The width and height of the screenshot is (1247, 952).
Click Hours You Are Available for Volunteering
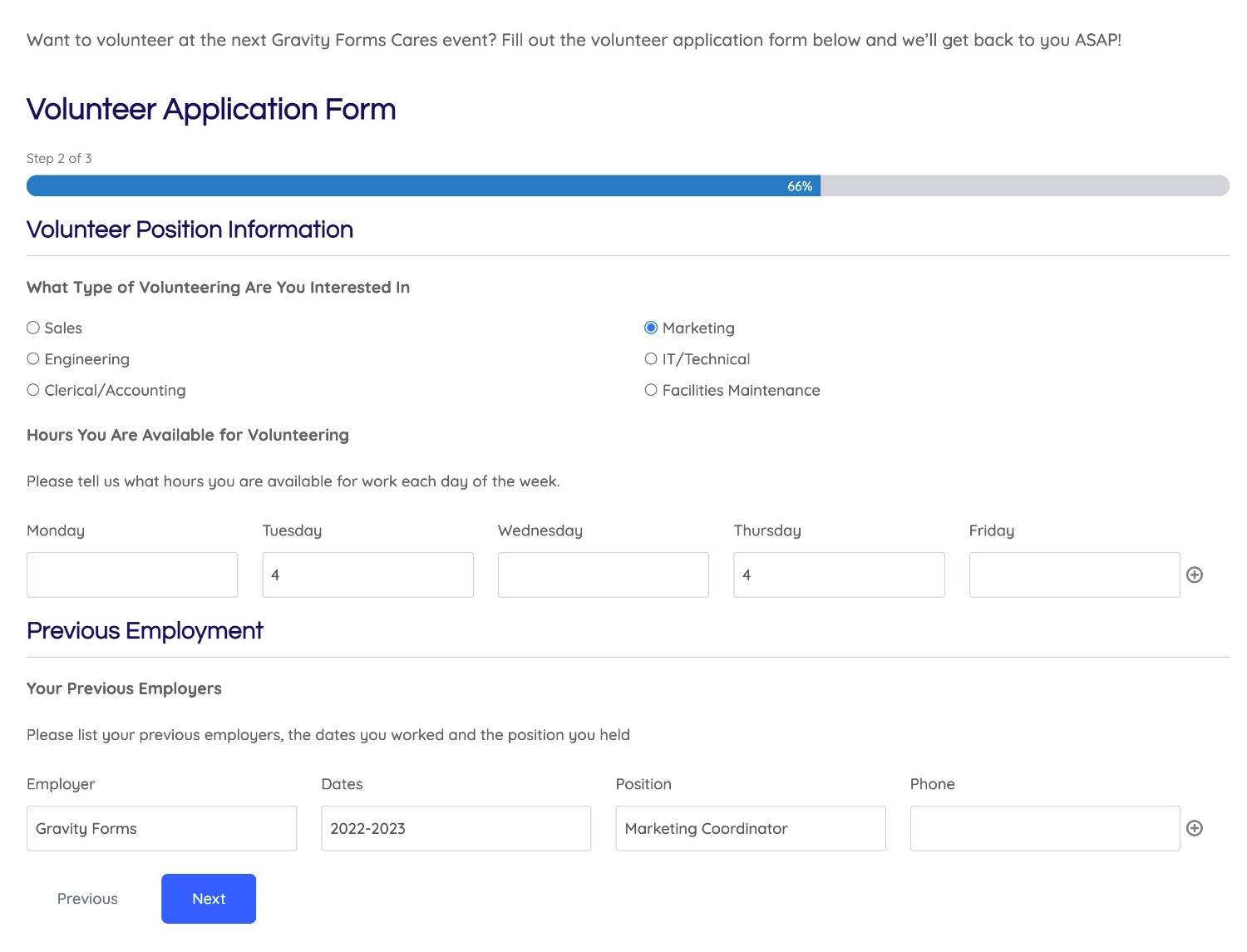188,435
